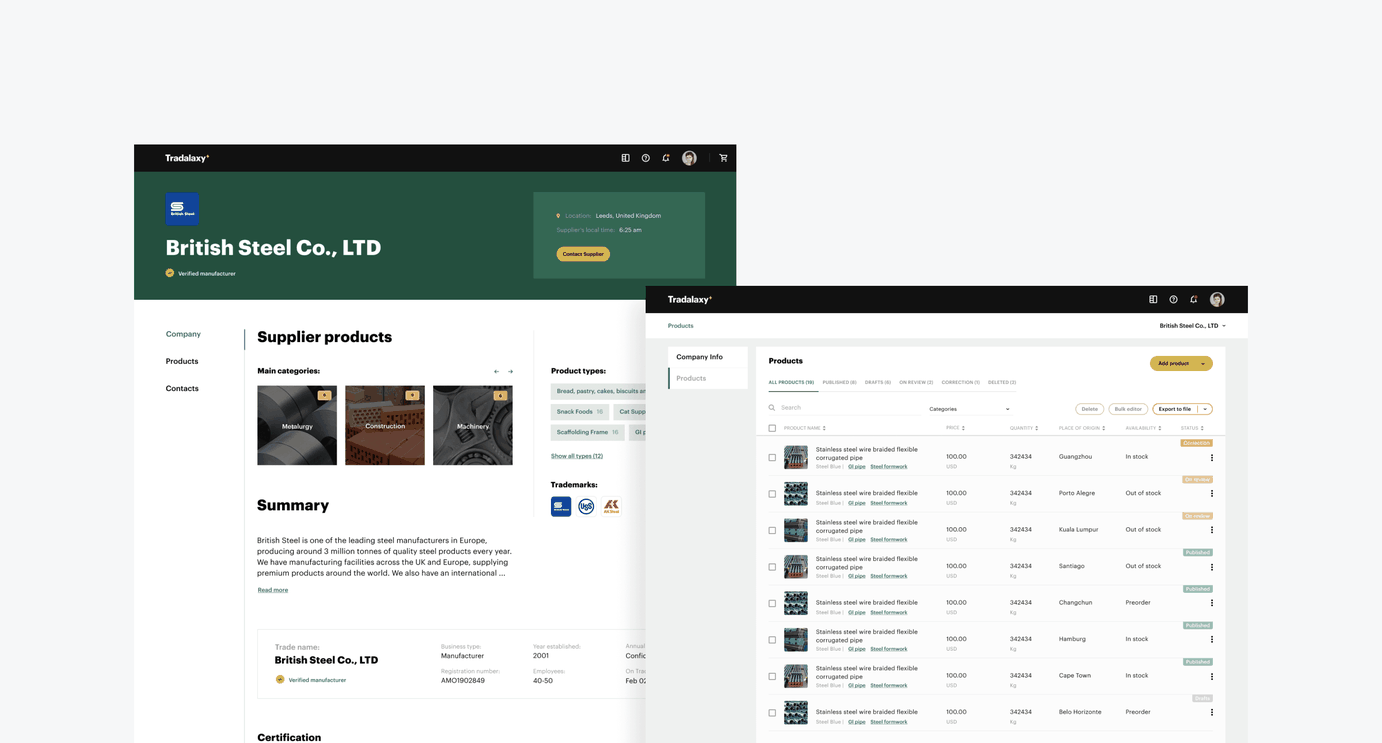Open layout panel icon in supplier page header
Image resolution: width=1382 pixels, height=743 pixels.
(x=626, y=158)
